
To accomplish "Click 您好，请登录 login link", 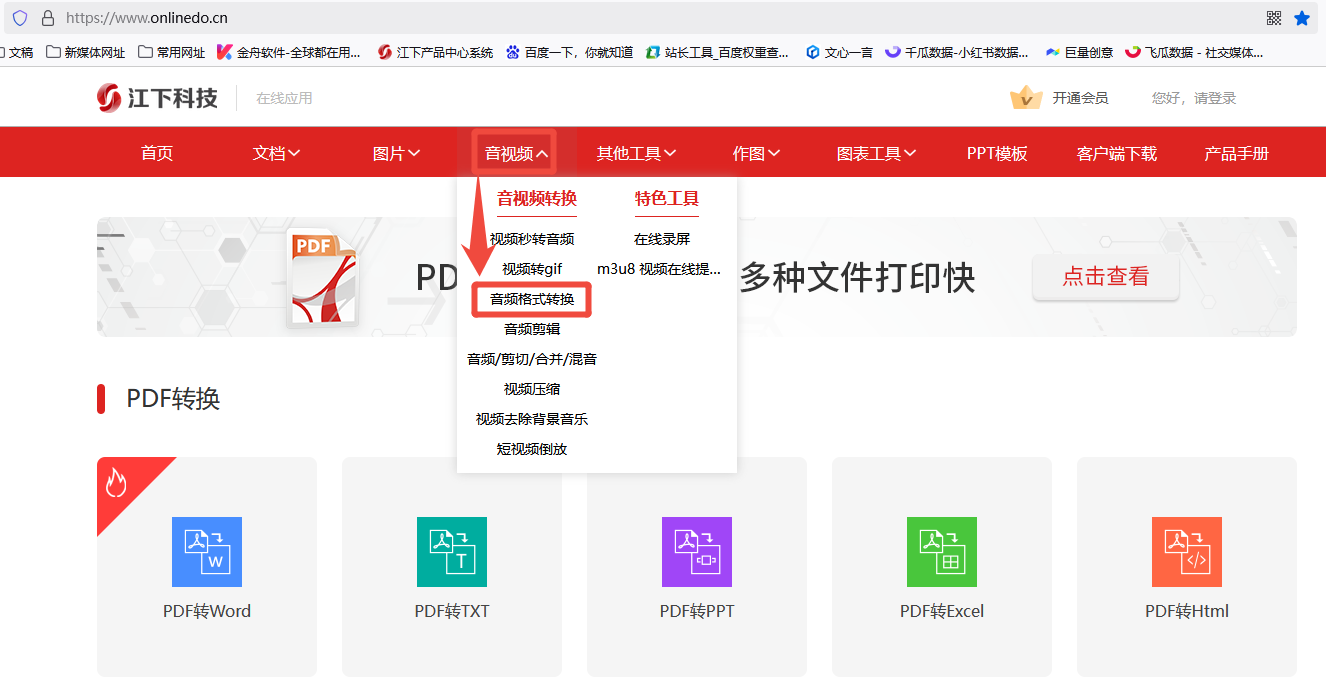I will click(1194, 98).
